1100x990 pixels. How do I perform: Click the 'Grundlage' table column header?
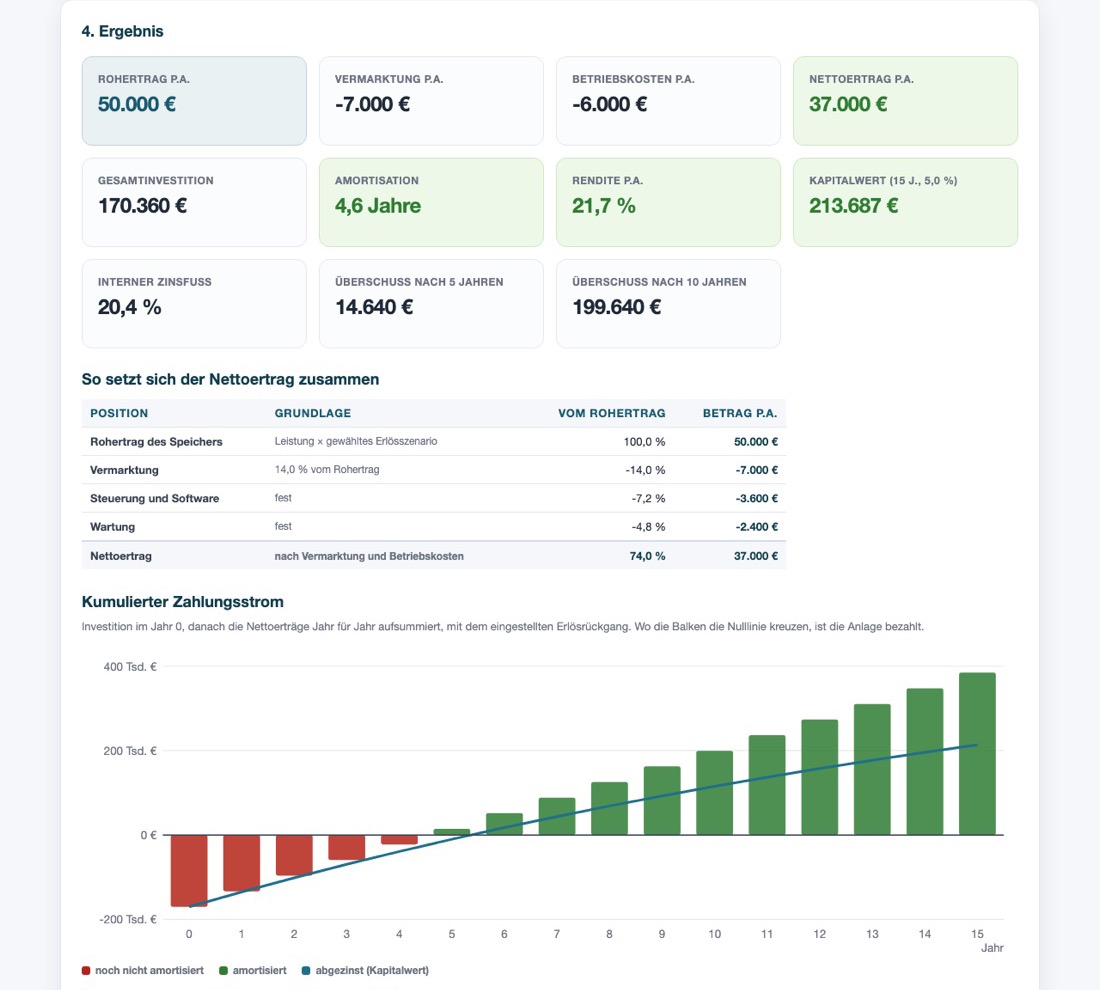pos(313,413)
